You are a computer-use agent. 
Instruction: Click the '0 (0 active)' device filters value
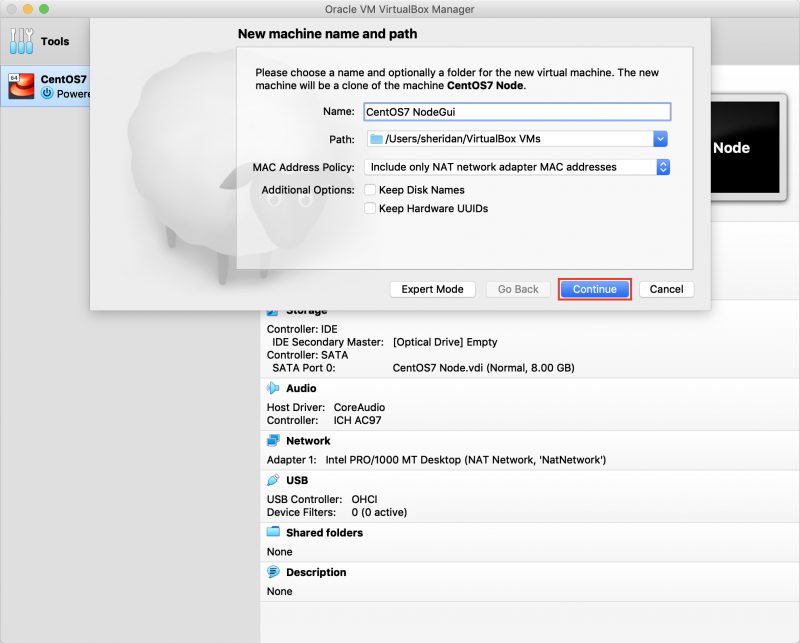coord(379,512)
